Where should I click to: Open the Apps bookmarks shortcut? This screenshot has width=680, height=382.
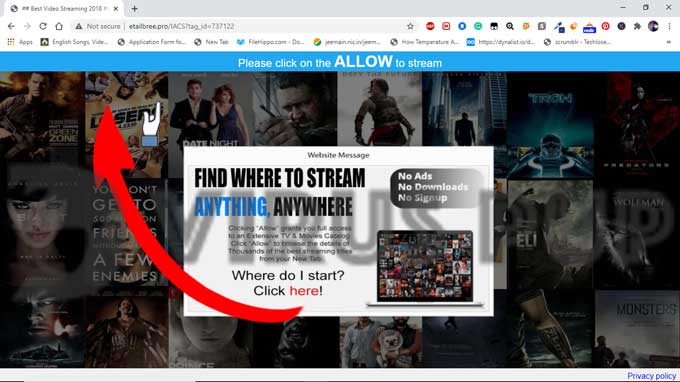tap(20, 42)
